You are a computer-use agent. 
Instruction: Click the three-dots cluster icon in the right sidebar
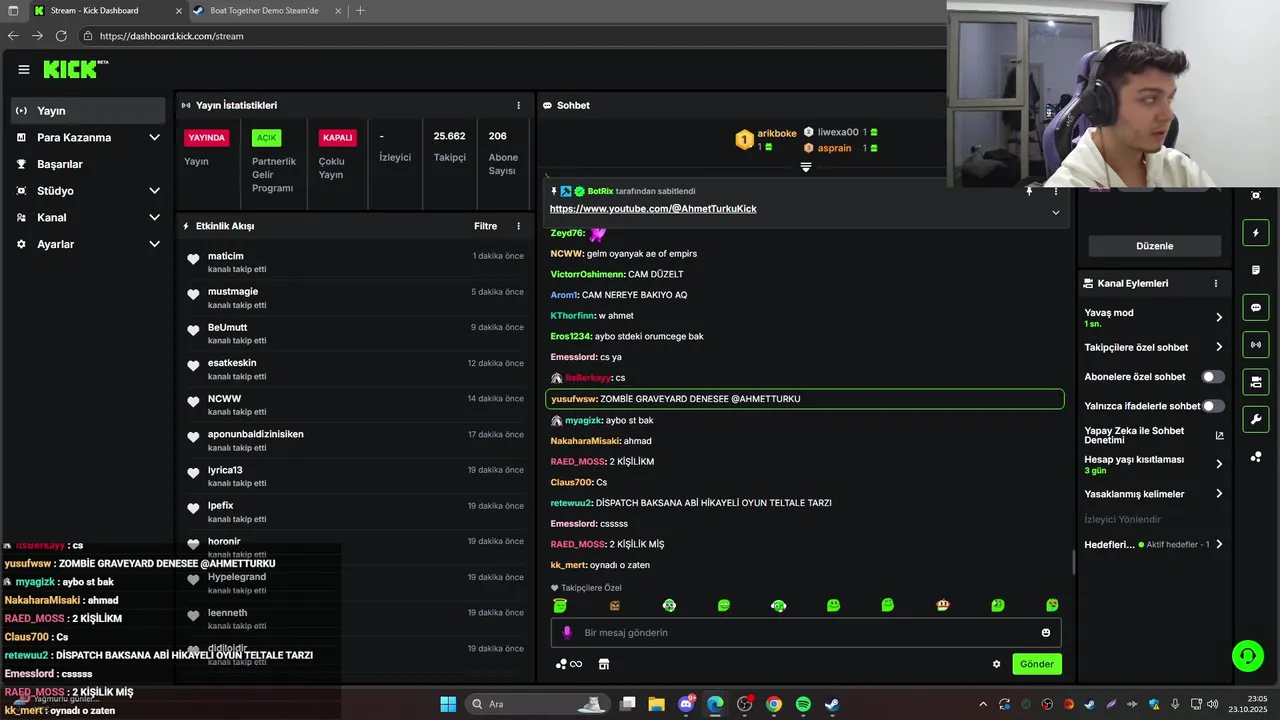1256,457
